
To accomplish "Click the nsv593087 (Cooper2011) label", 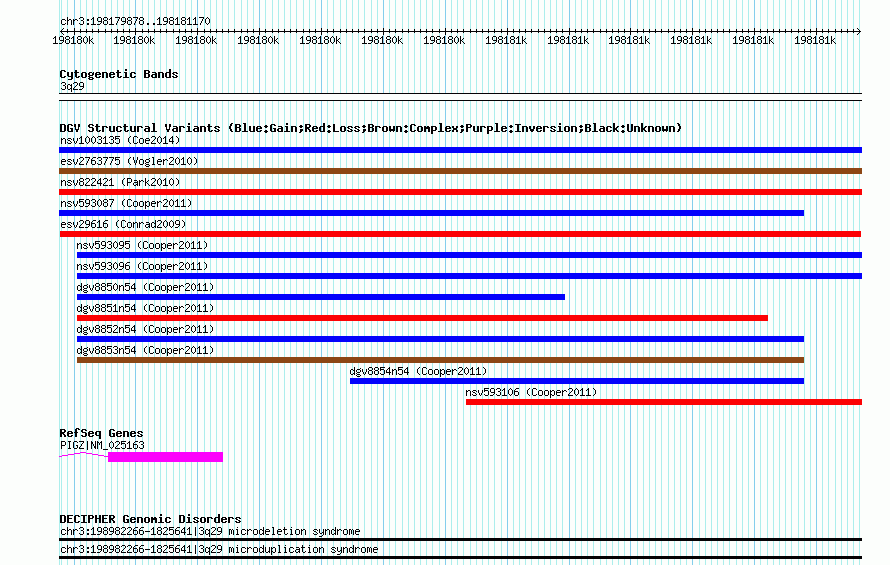I will (126, 203).
